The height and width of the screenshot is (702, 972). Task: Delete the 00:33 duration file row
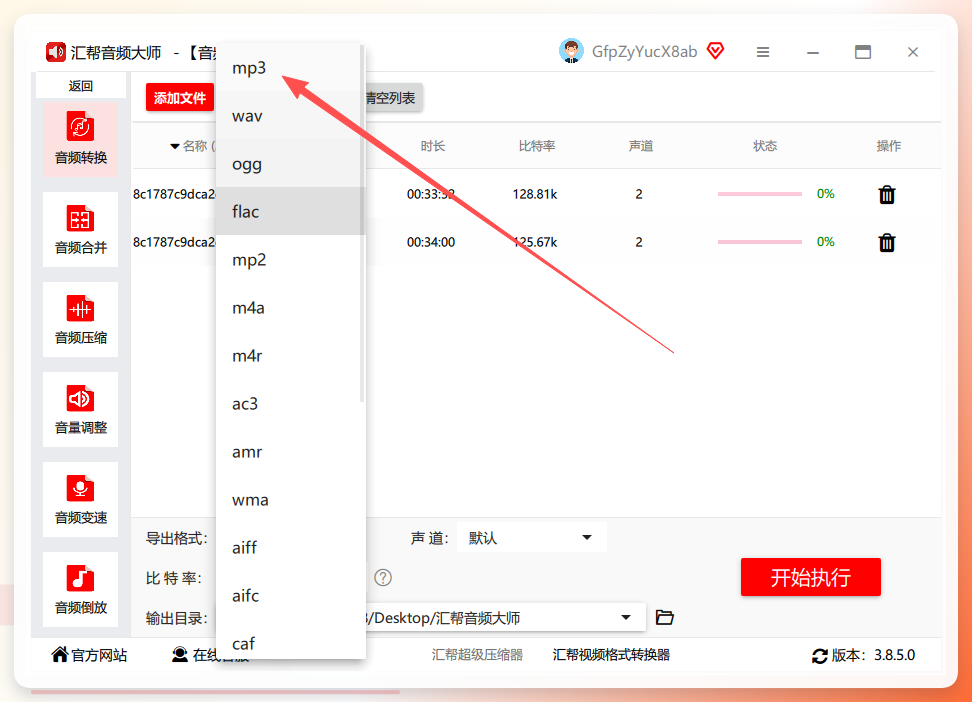click(887, 195)
